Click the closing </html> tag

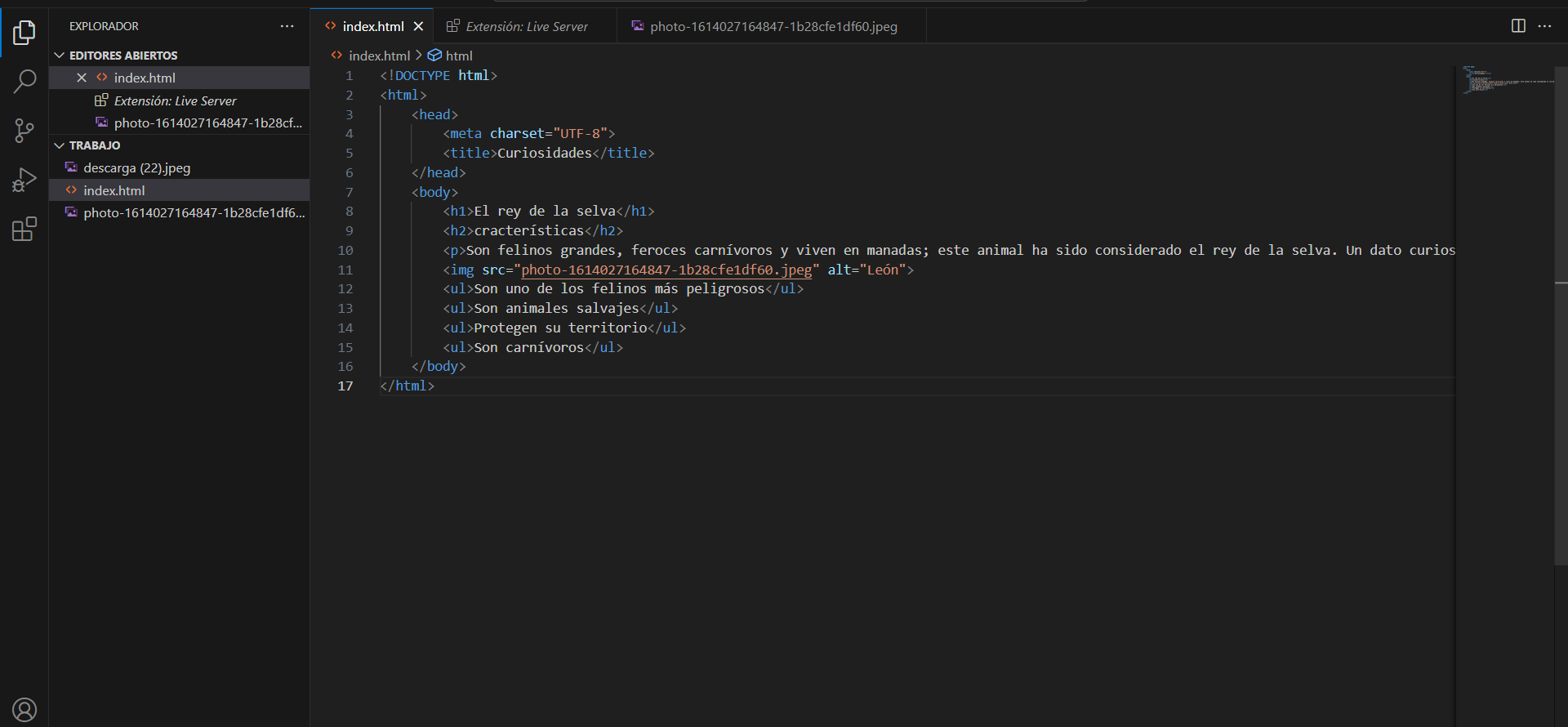pyautogui.click(x=408, y=386)
